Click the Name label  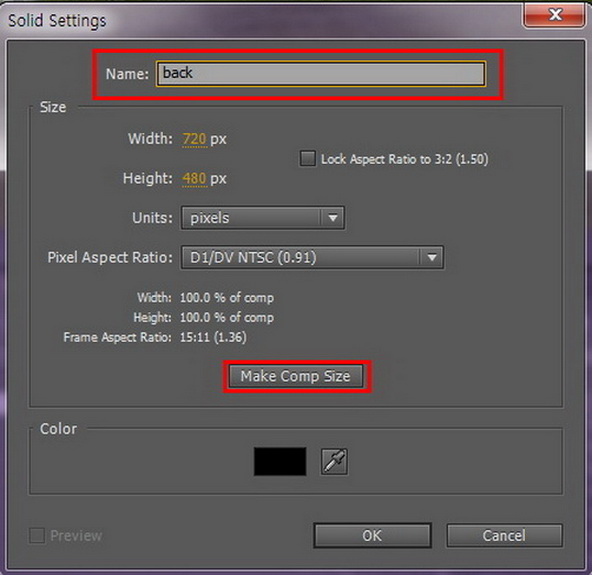tap(127, 74)
